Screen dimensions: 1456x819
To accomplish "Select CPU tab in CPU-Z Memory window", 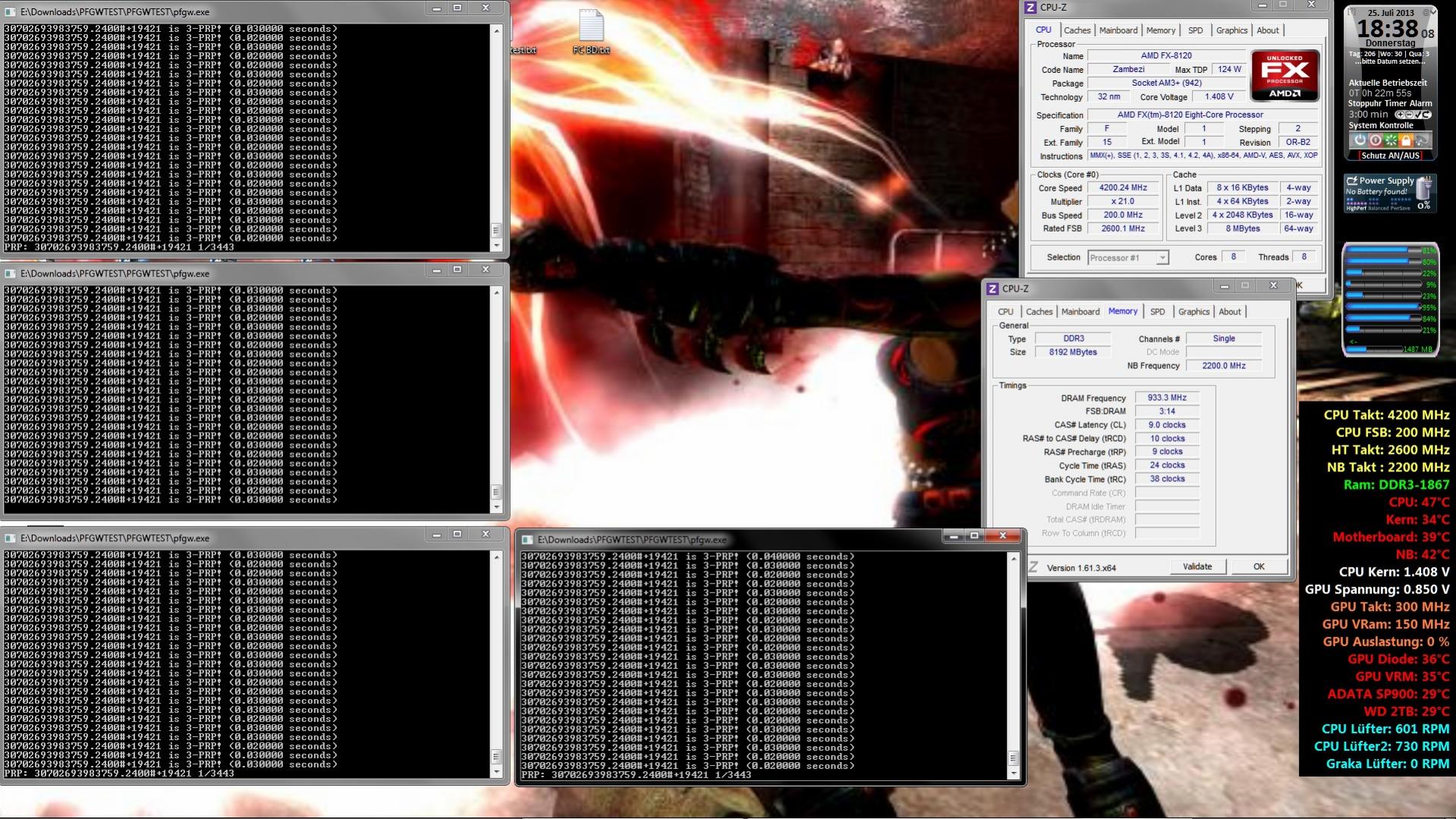I will 1005,312.
